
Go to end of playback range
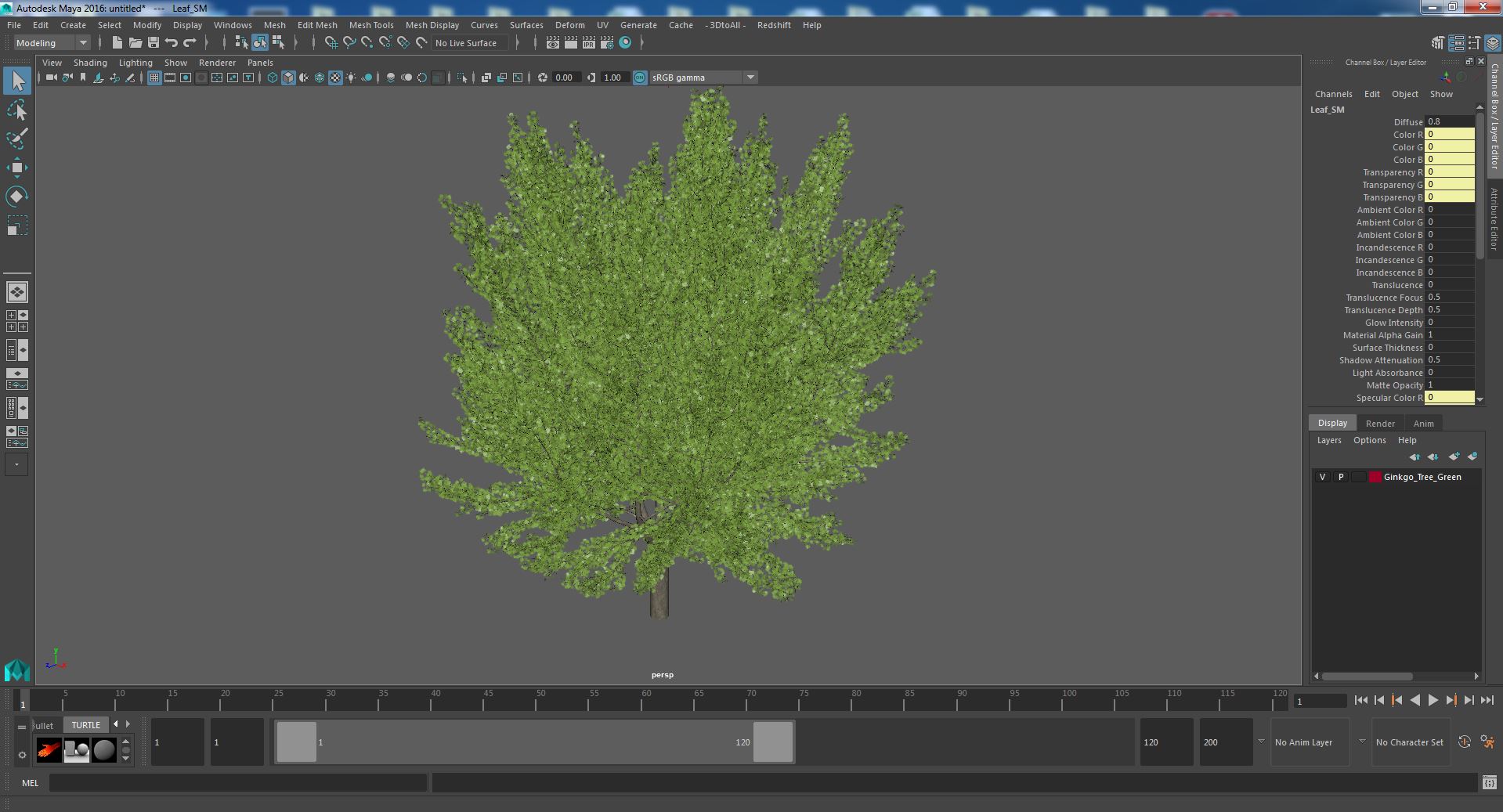point(1487,701)
